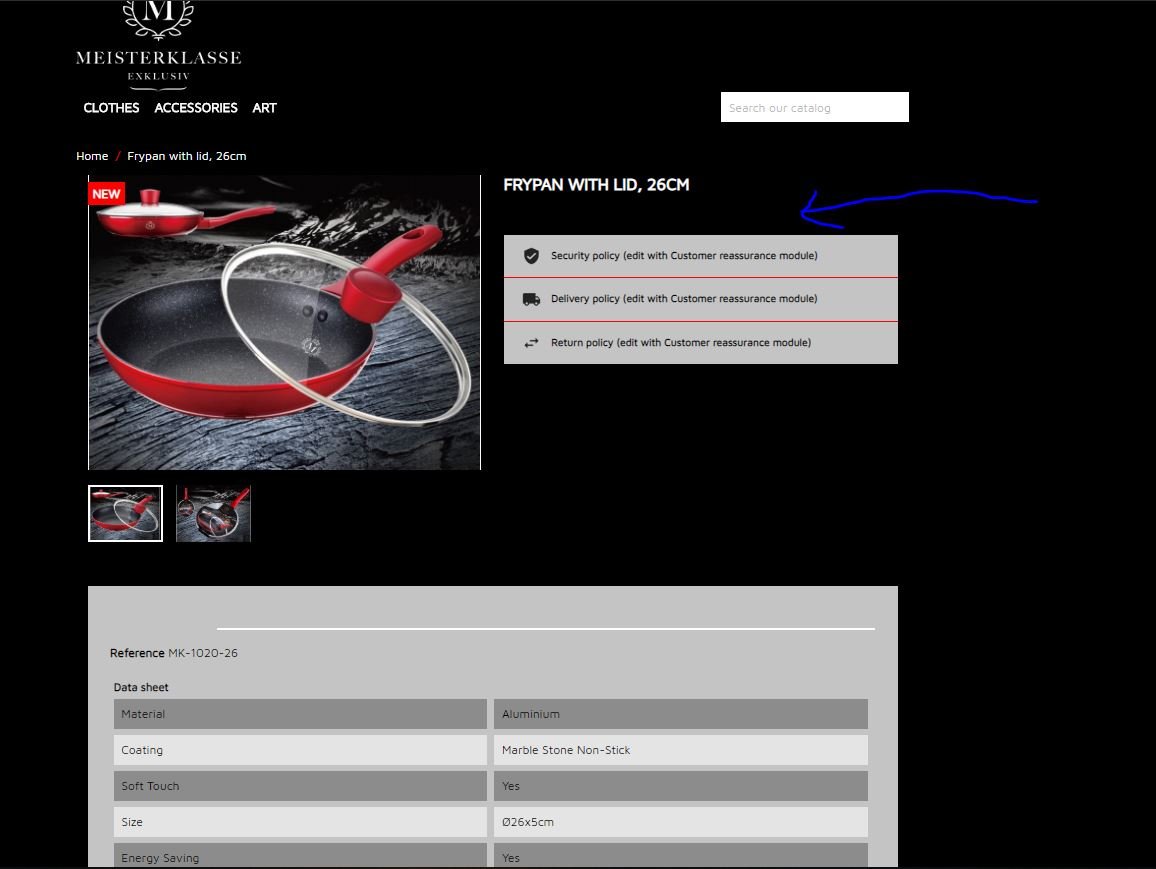Select the first frypan thumbnail

point(125,514)
